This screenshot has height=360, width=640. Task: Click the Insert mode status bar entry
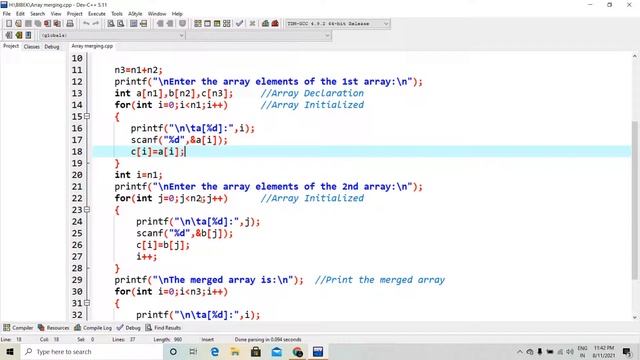207,339
